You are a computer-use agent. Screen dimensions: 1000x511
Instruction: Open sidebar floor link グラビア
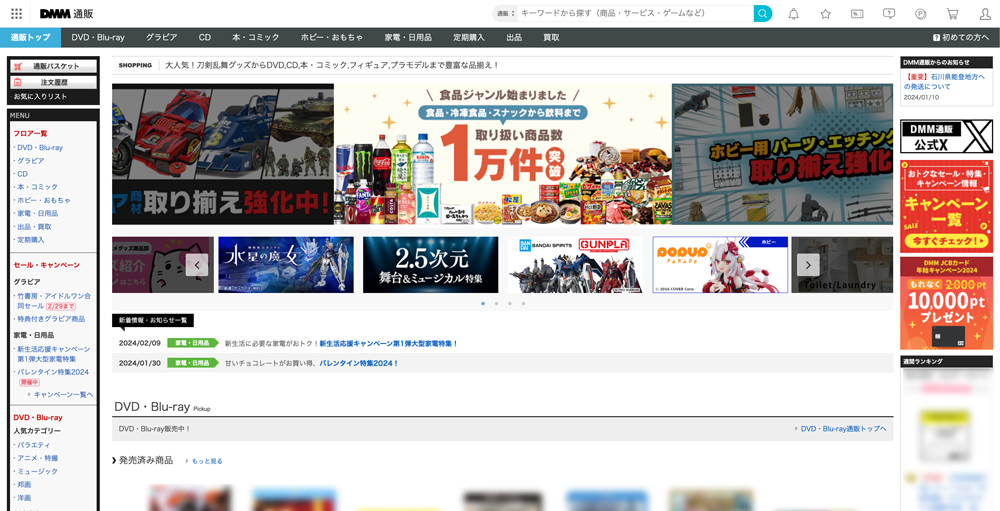point(31,161)
